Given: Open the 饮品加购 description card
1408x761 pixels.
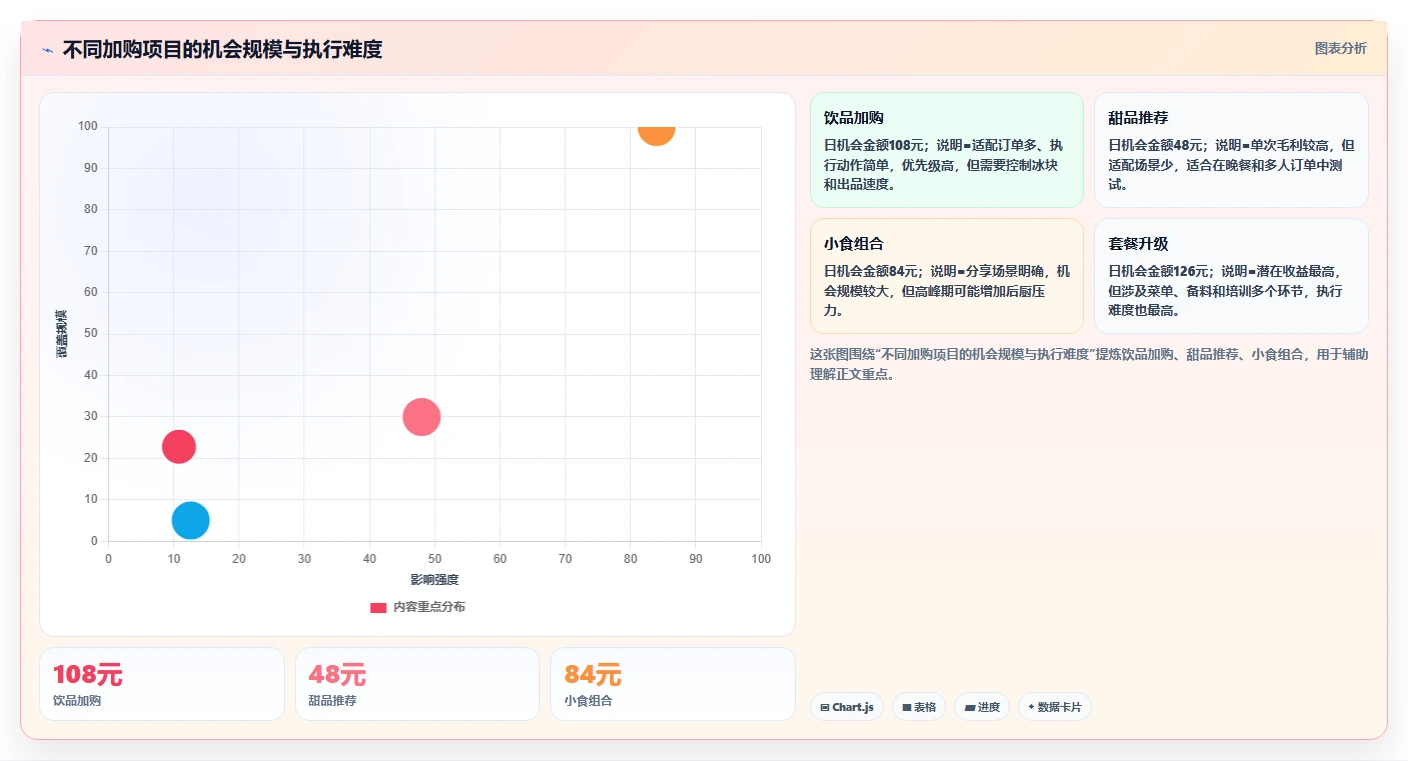Looking at the screenshot, I should [x=946, y=150].
